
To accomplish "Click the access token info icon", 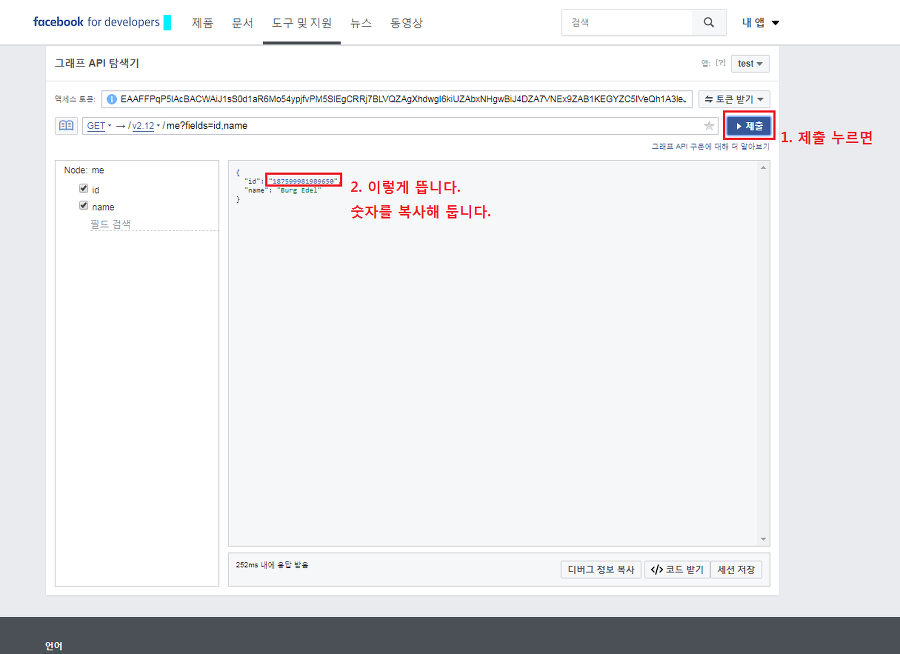I will pyautogui.click(x=111, y=99).
